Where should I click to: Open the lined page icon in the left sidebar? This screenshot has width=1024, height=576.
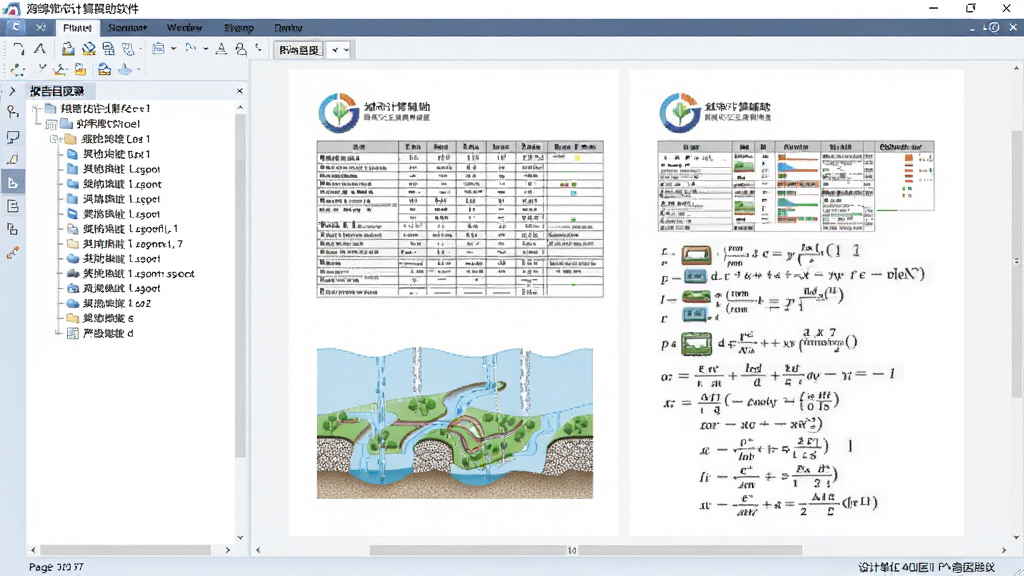coord(12,206)
